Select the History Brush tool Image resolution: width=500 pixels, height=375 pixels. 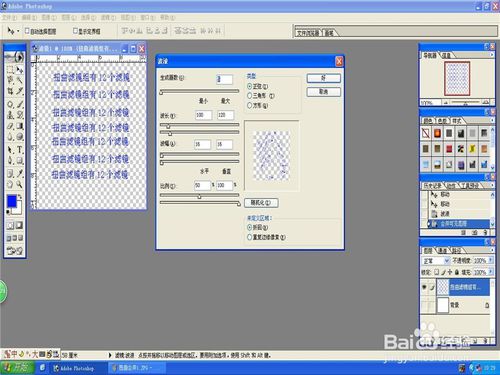pos(20,115)
